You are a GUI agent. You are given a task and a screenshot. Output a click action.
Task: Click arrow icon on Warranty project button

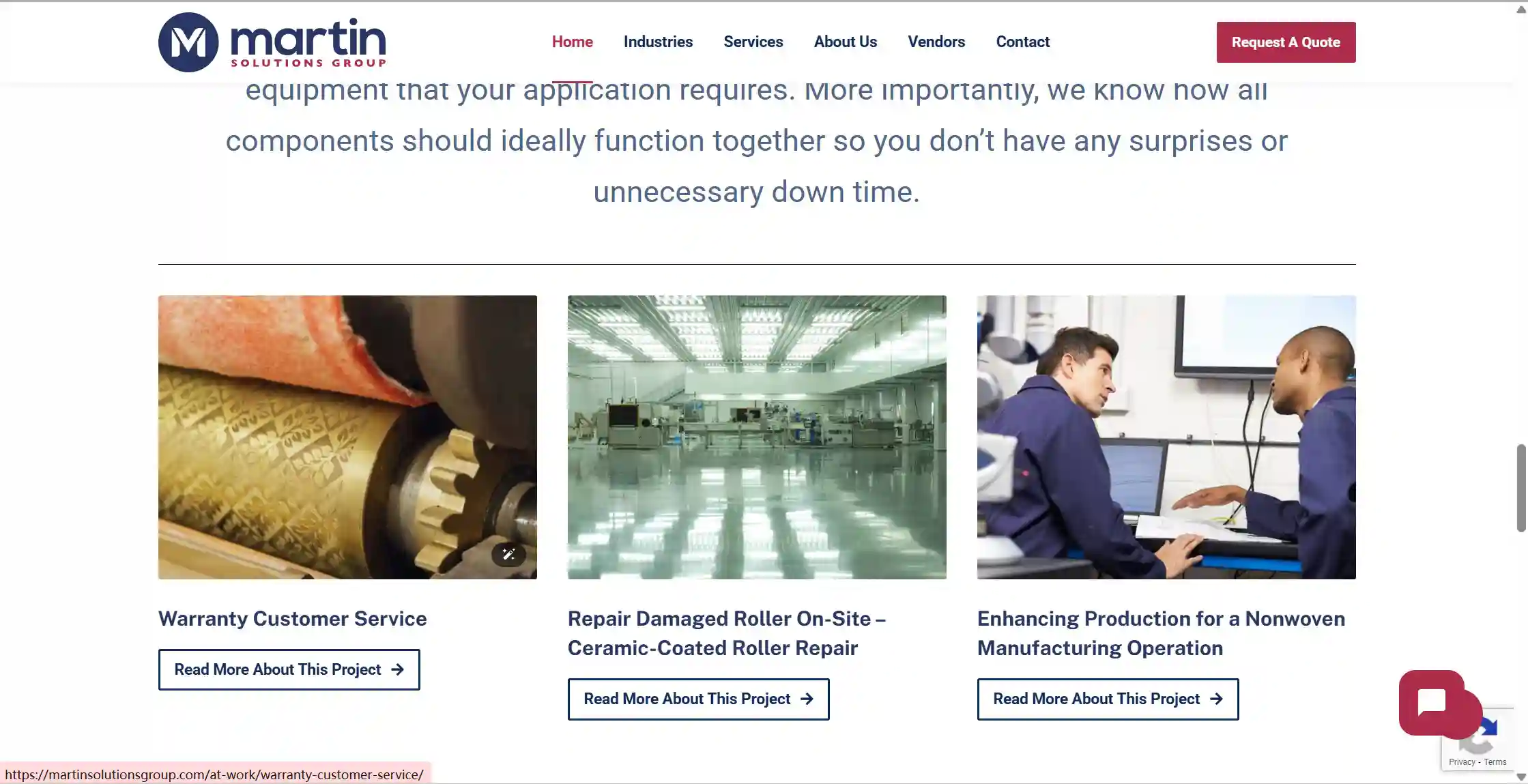pyautogui.click(x=397, y=669)
